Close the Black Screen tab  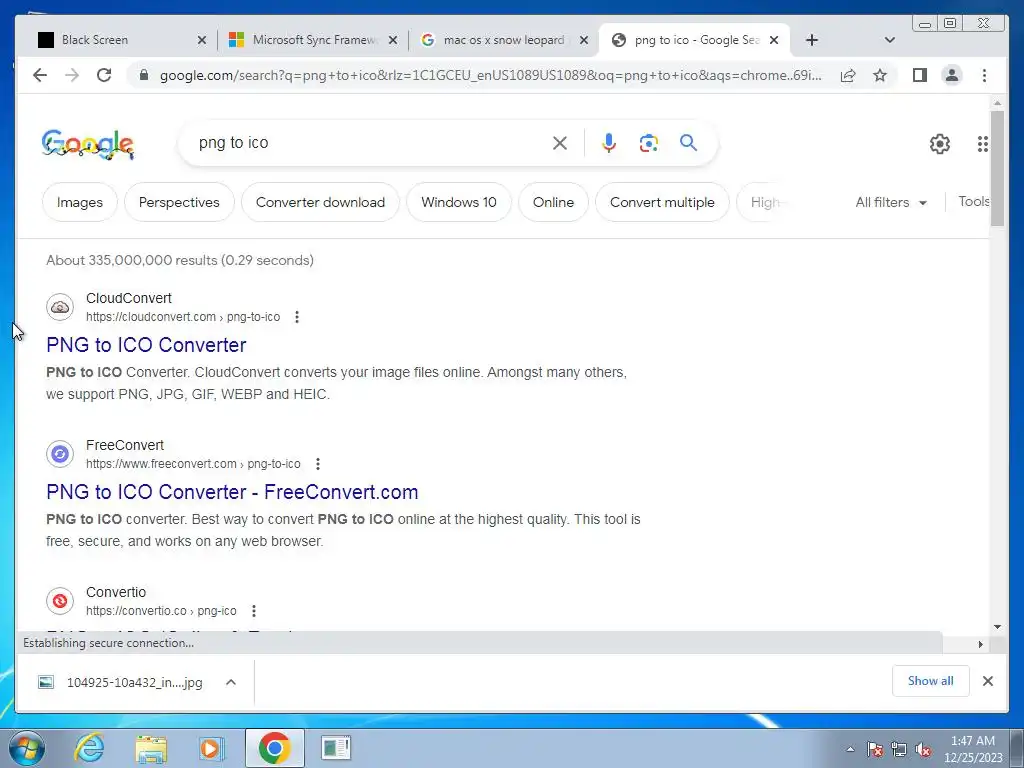tap(202, 40)
